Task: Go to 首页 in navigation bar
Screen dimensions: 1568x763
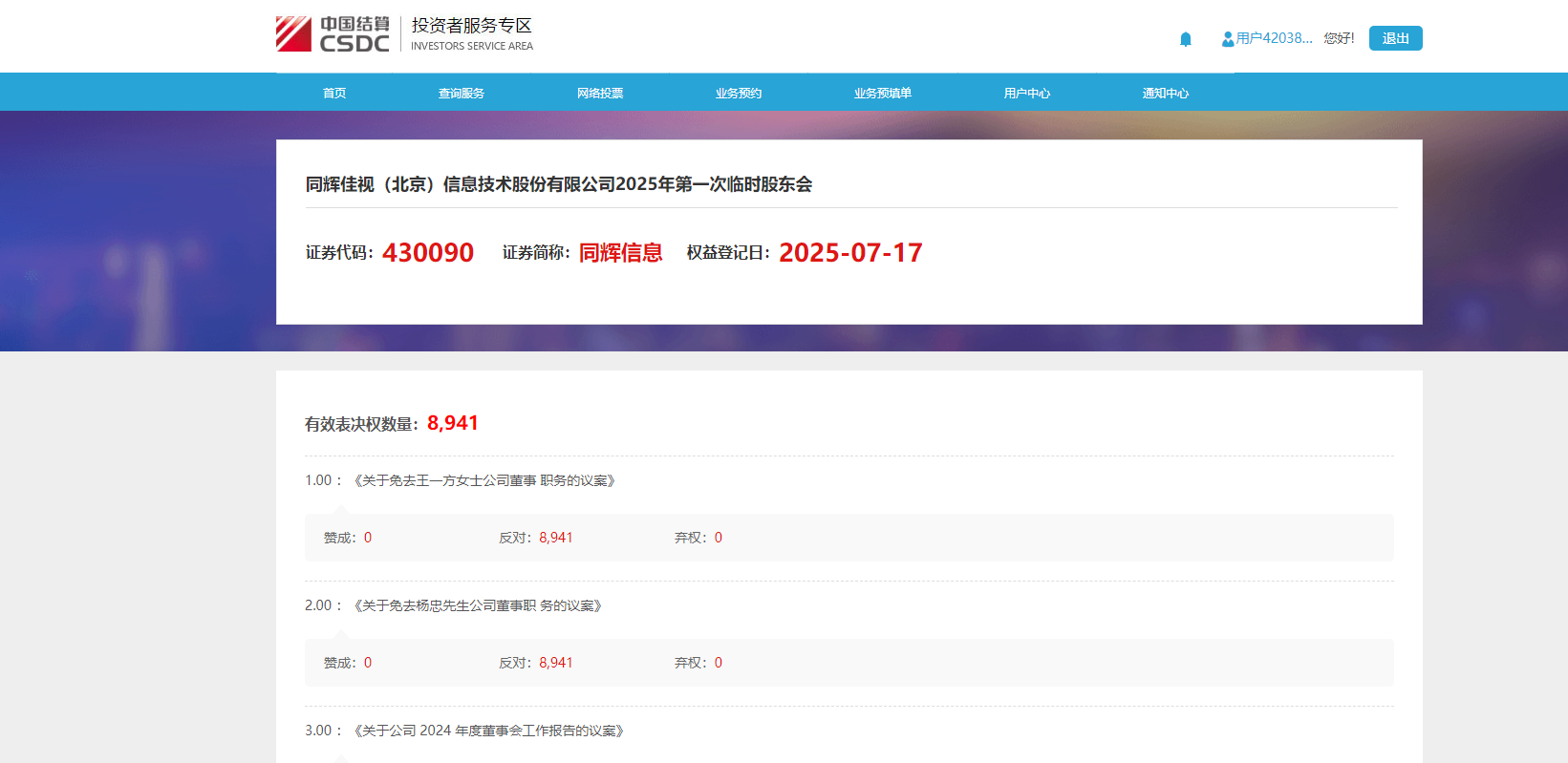Action: tap(334, 93)
